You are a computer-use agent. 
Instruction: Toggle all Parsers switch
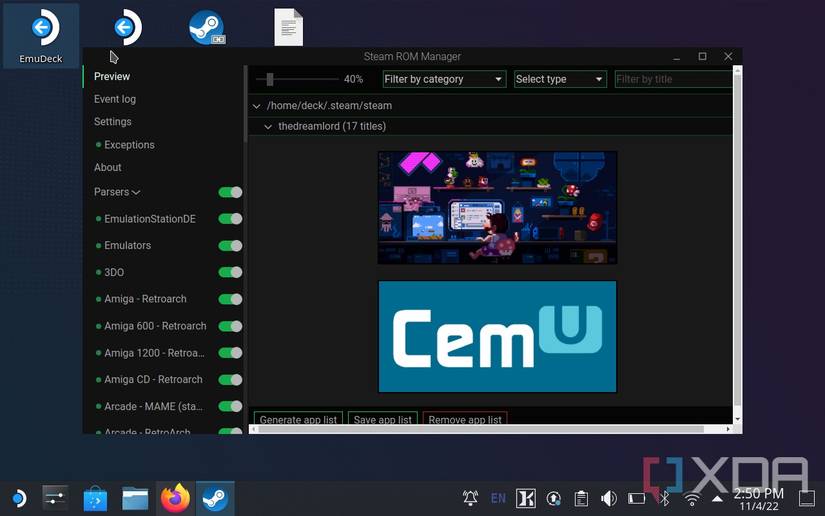point(230,192)
